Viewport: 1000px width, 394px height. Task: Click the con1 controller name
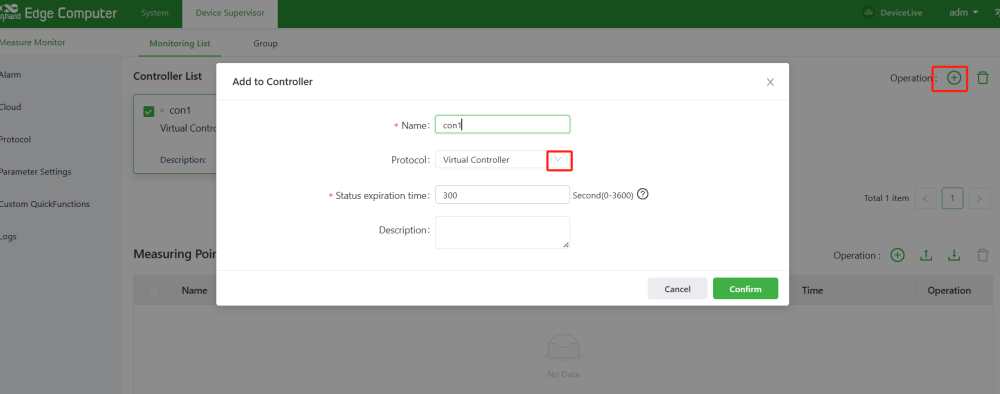(x=180, y=110)
